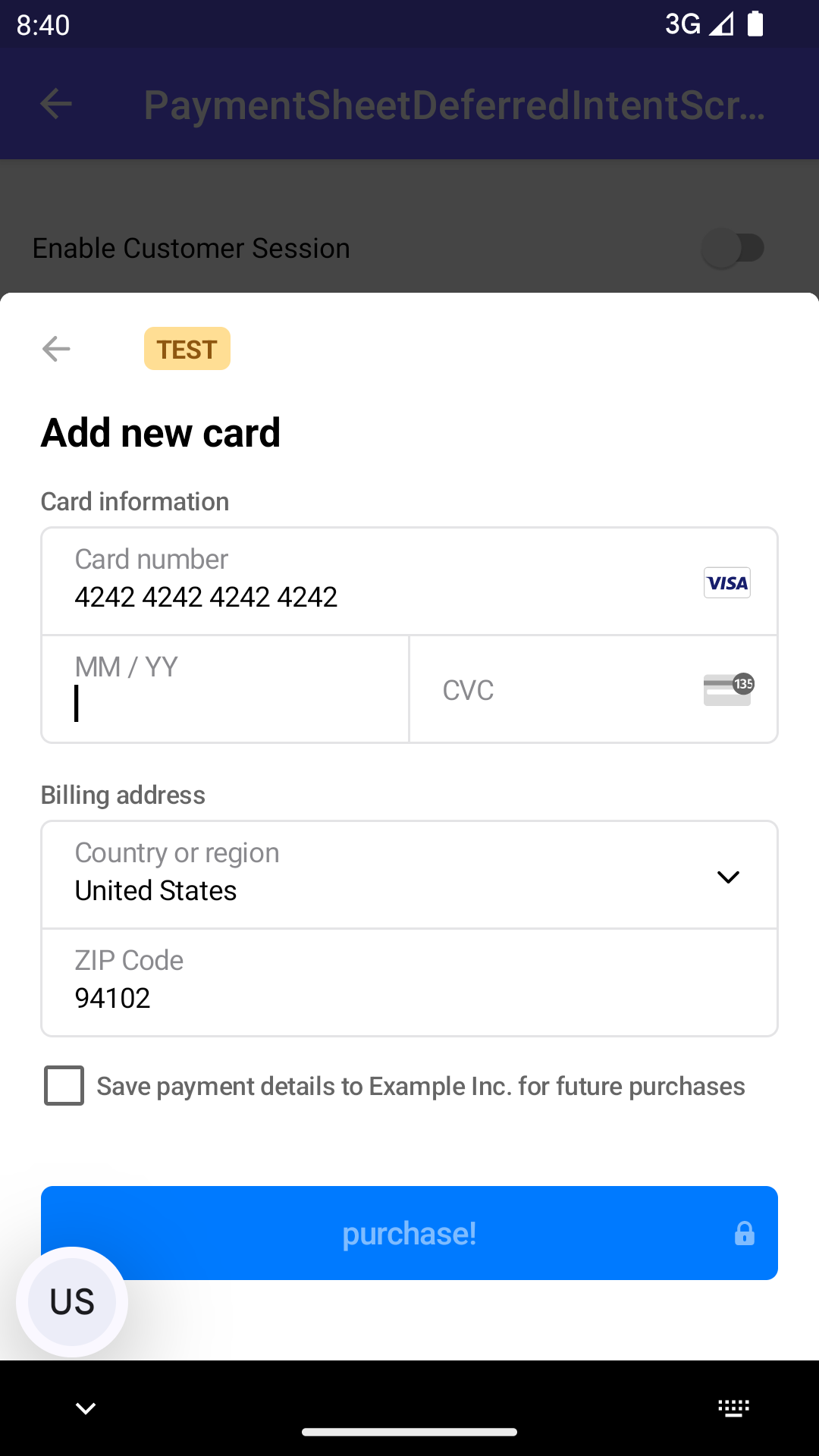This screenshot has width=819, height=1456.
Task: Focus the MM / YY expiry field
Action: [x=225, y=689]
